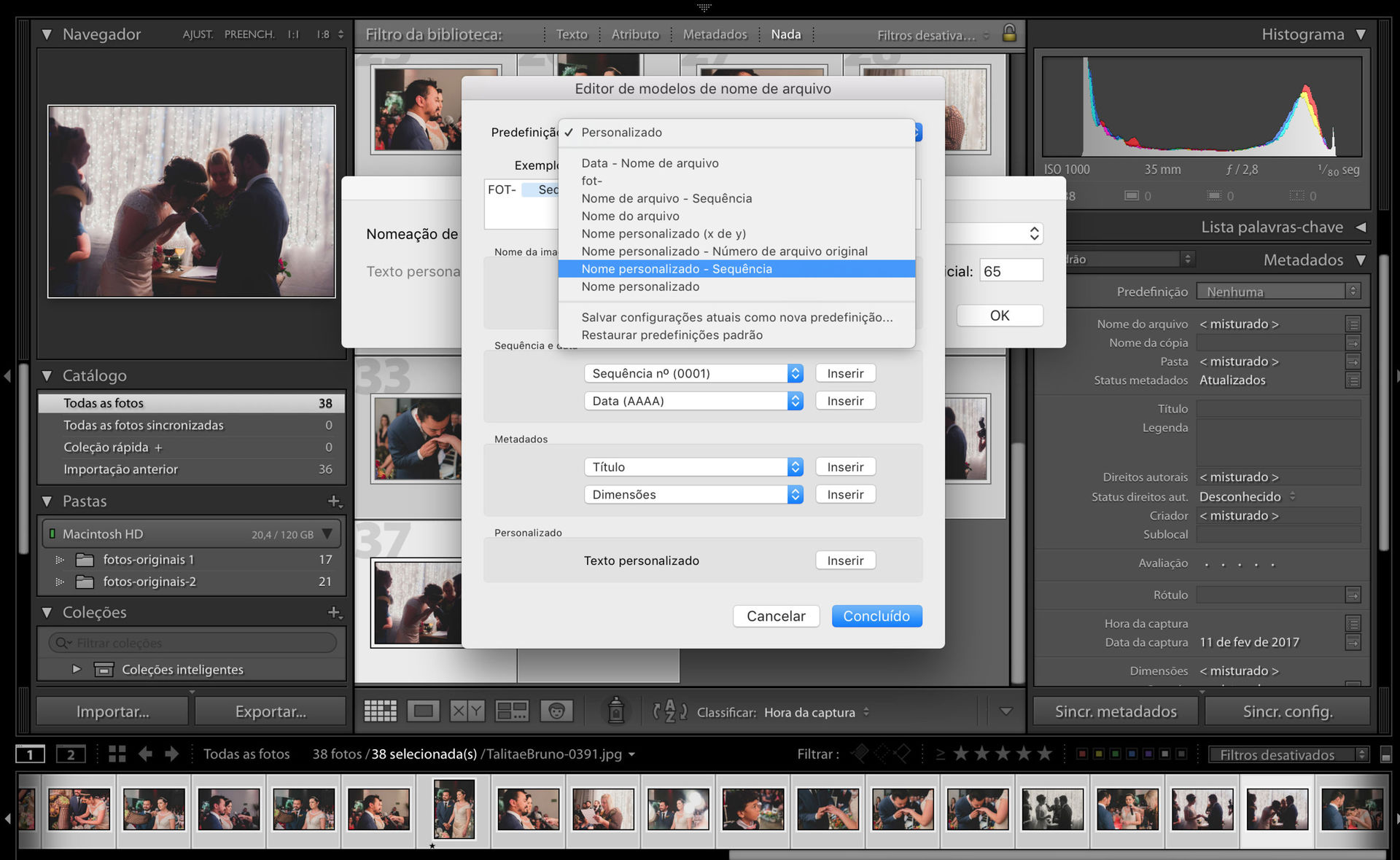Open toolbar content menu triangle

pos(1006,711)
